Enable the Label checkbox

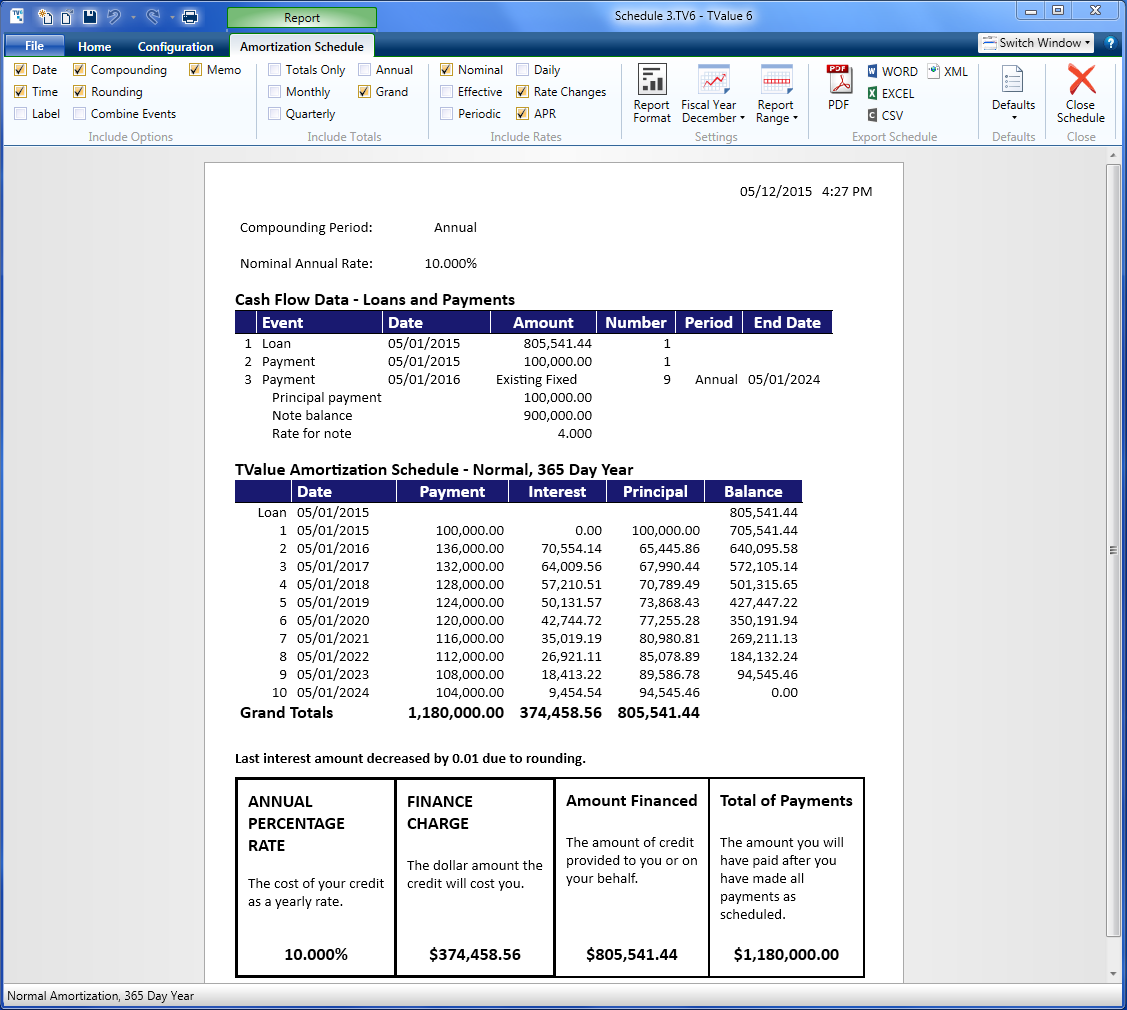click(x=21, y=114)
